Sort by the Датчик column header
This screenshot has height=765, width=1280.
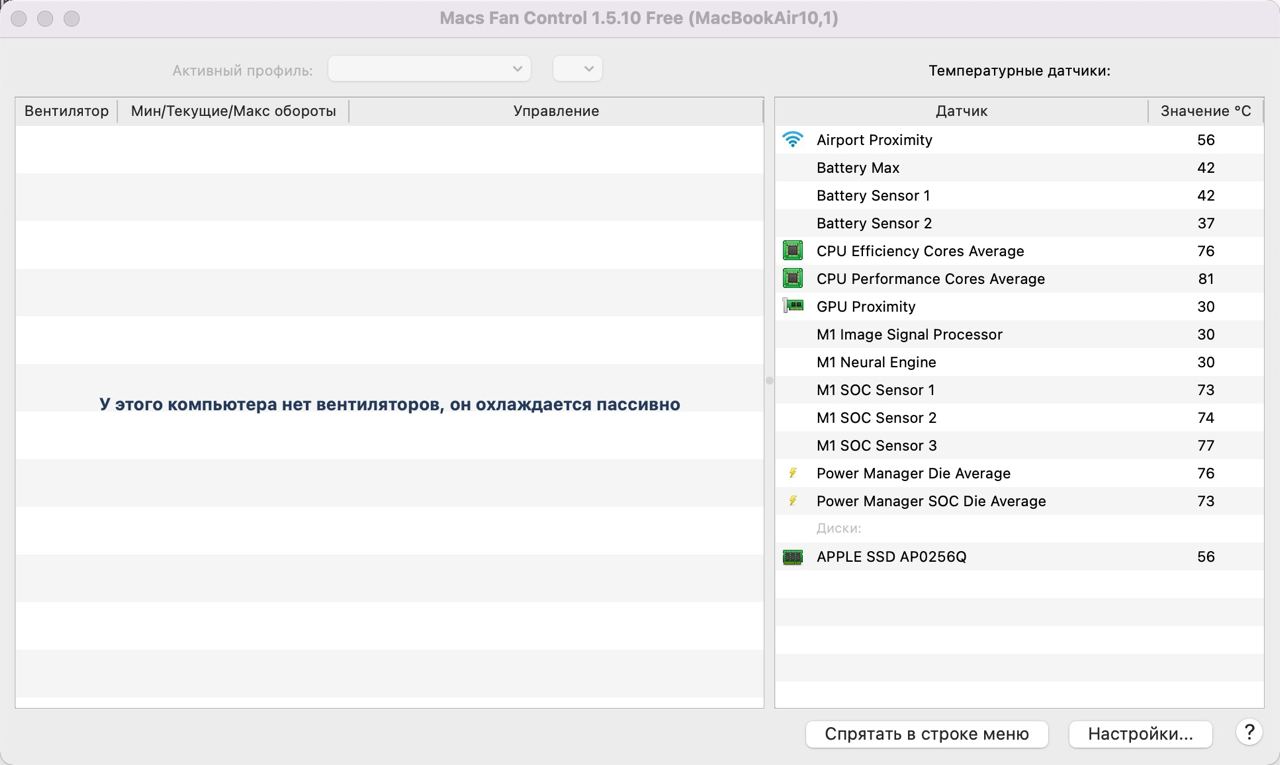(x=962, y=111)
